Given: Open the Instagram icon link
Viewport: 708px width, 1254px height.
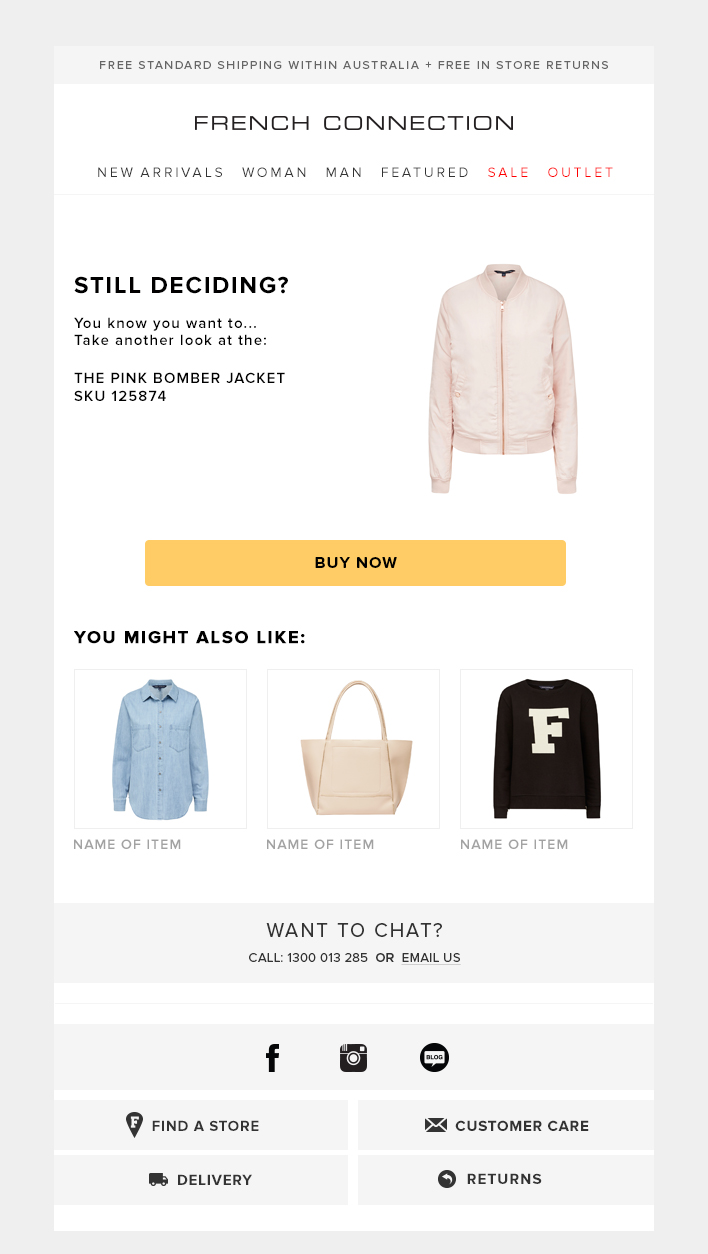Looking at the screenshot, I should 353,1057.
